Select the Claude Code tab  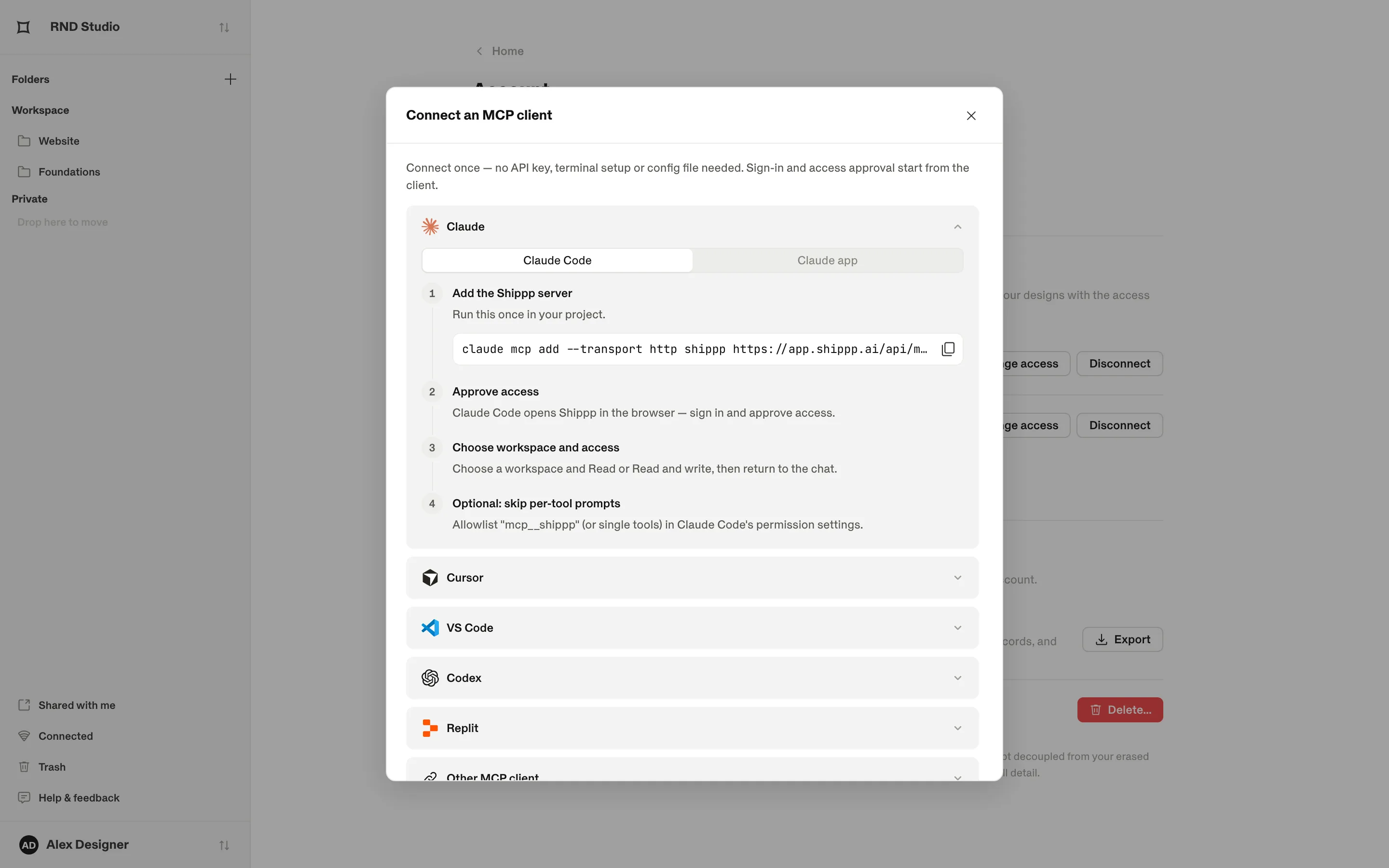click(x=558, y=260)
